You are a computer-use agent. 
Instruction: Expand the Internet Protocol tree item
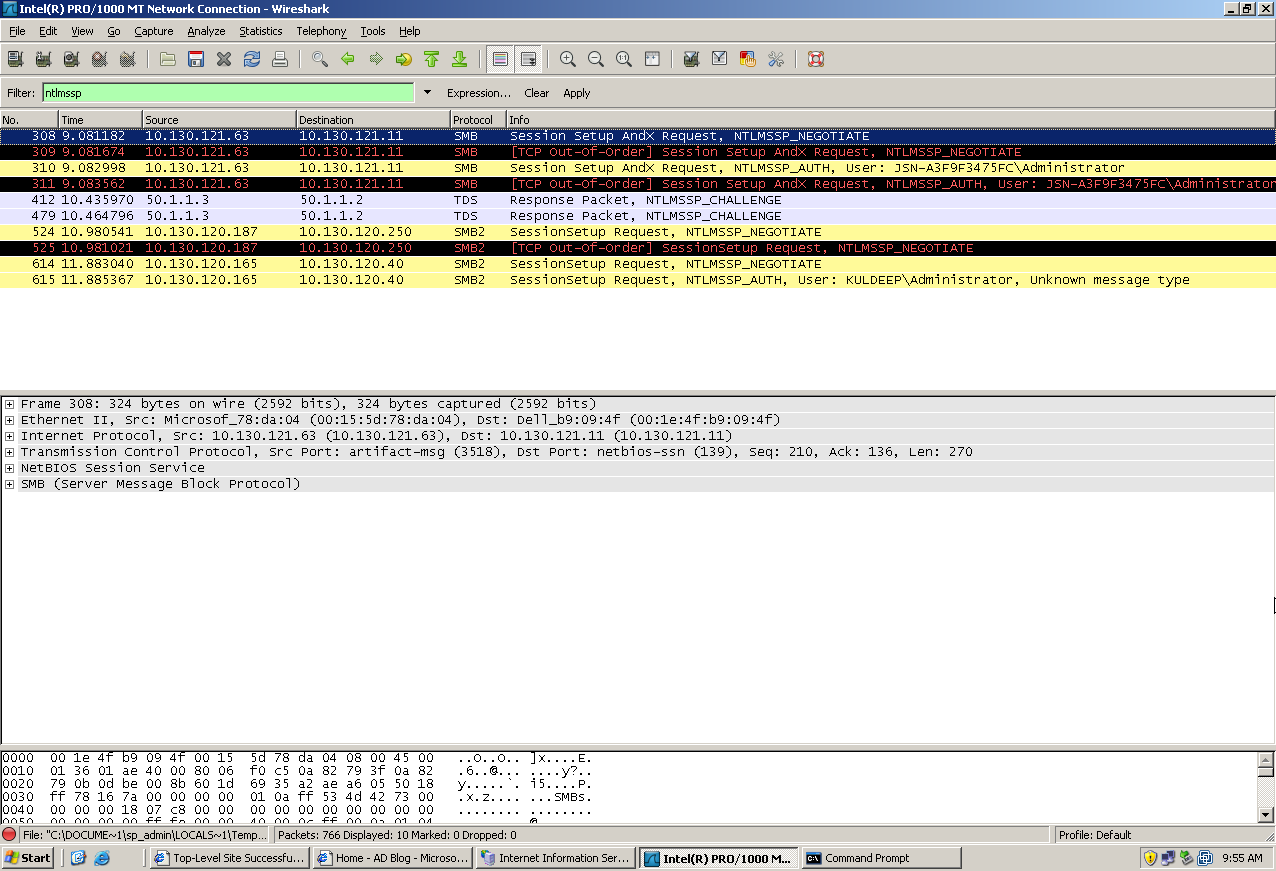[x=8, y=435]
